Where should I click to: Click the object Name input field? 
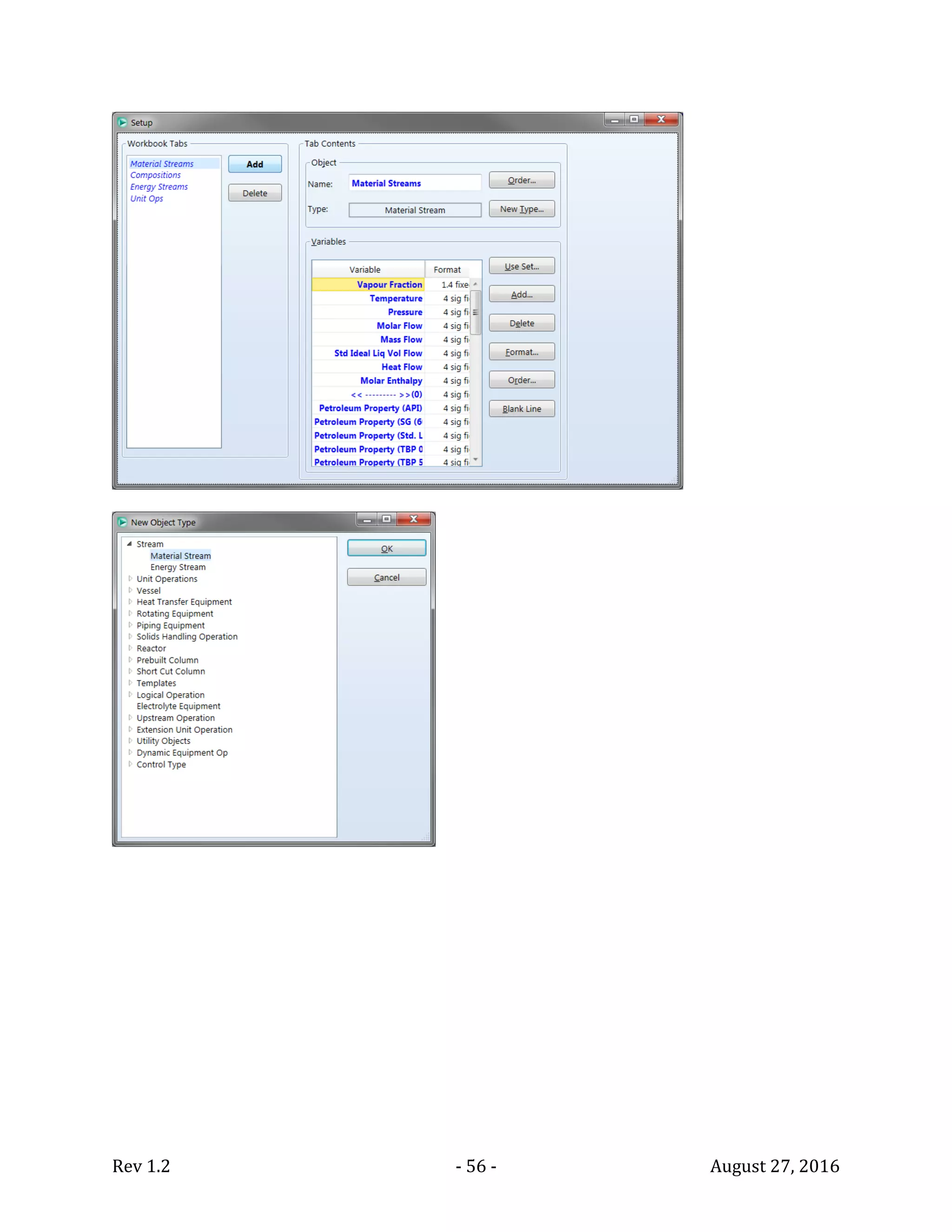(x=415, y=183)
